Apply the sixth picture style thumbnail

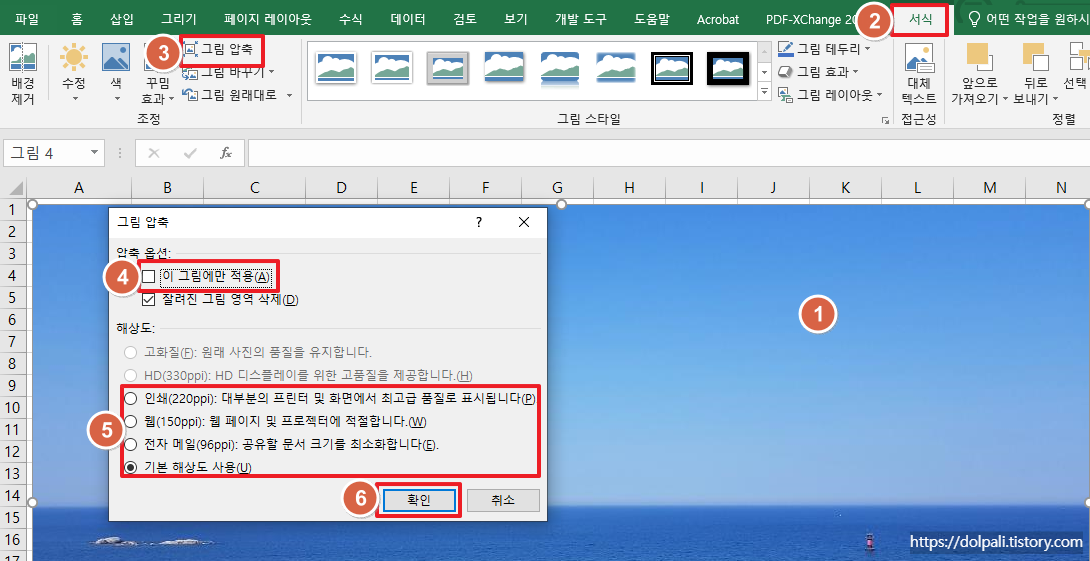coord(616,68)
